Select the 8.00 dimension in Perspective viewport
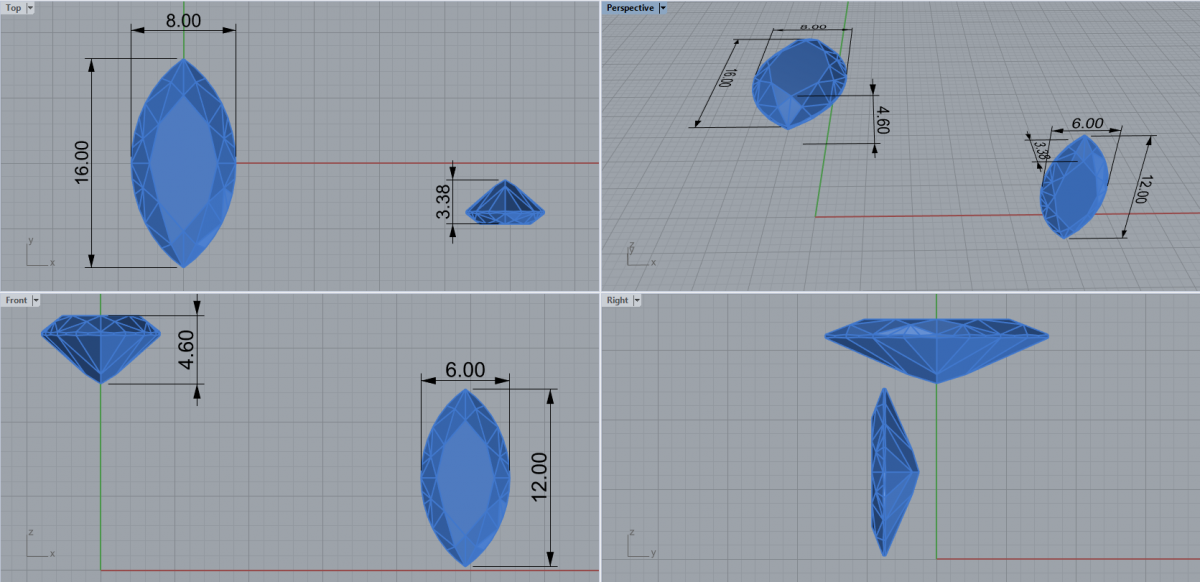 pyautogui.click(x=814, y=27)
